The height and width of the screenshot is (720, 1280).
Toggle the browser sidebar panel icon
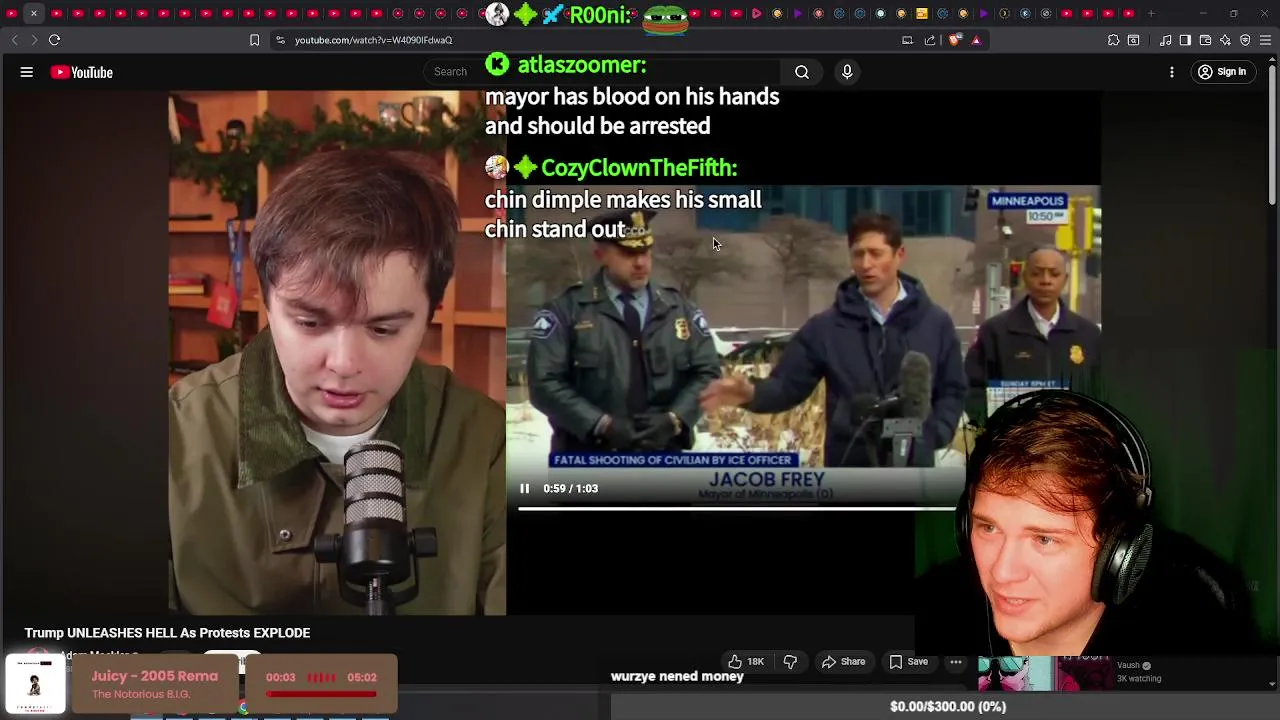pos(1185,40)
